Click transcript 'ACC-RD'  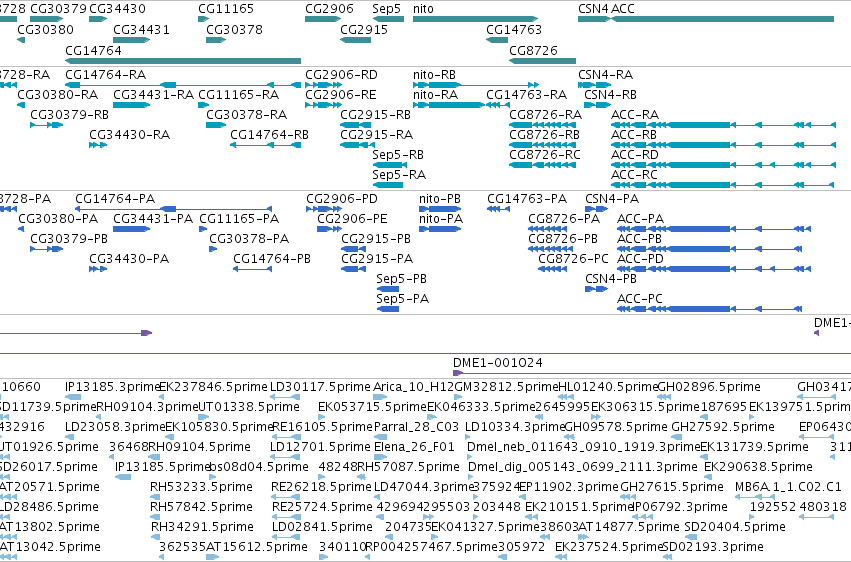(634, 155)
